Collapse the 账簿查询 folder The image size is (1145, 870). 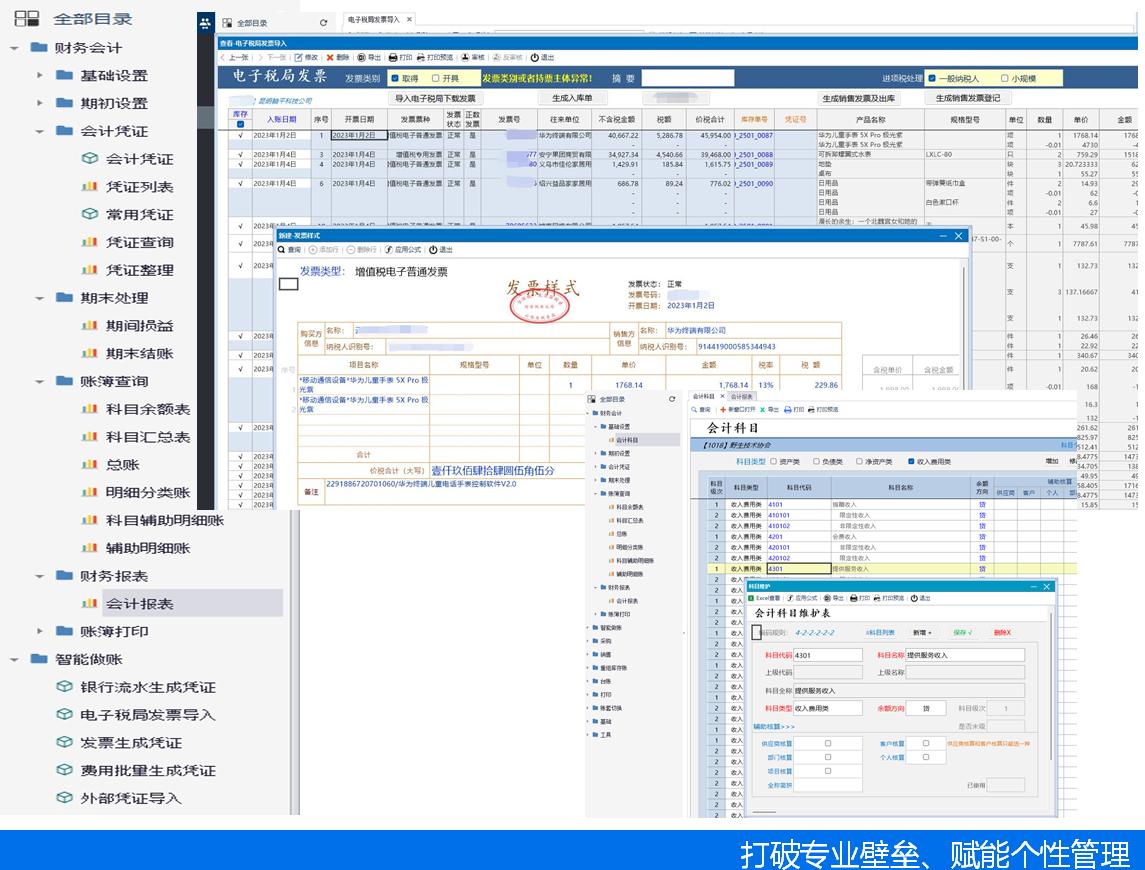pyautogui.click(x=39, y=381)
